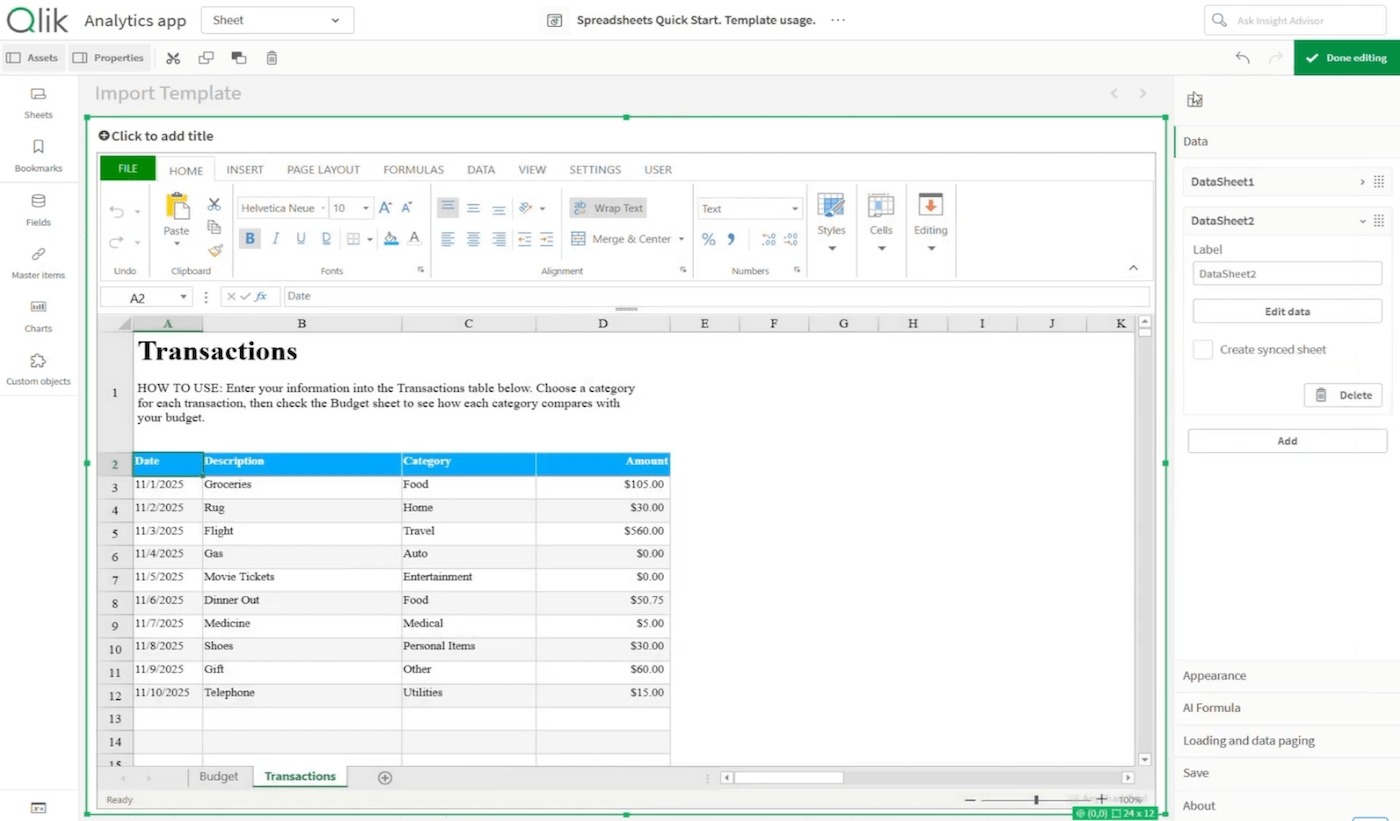
Task: Add a new sheet with the plus icon
Action: click(x=385, y=777)
